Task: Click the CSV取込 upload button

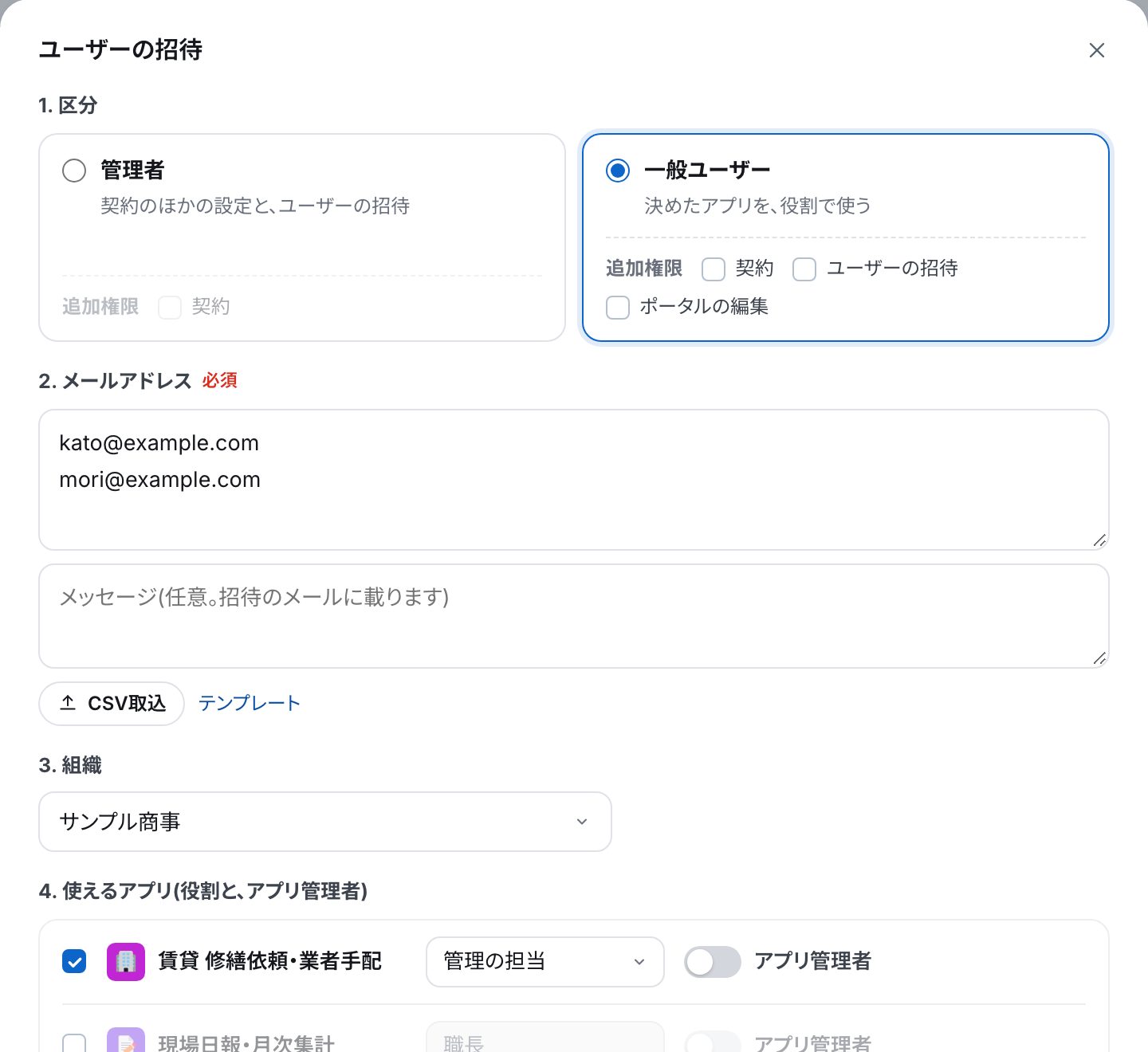Action: (x=112, y=704)
